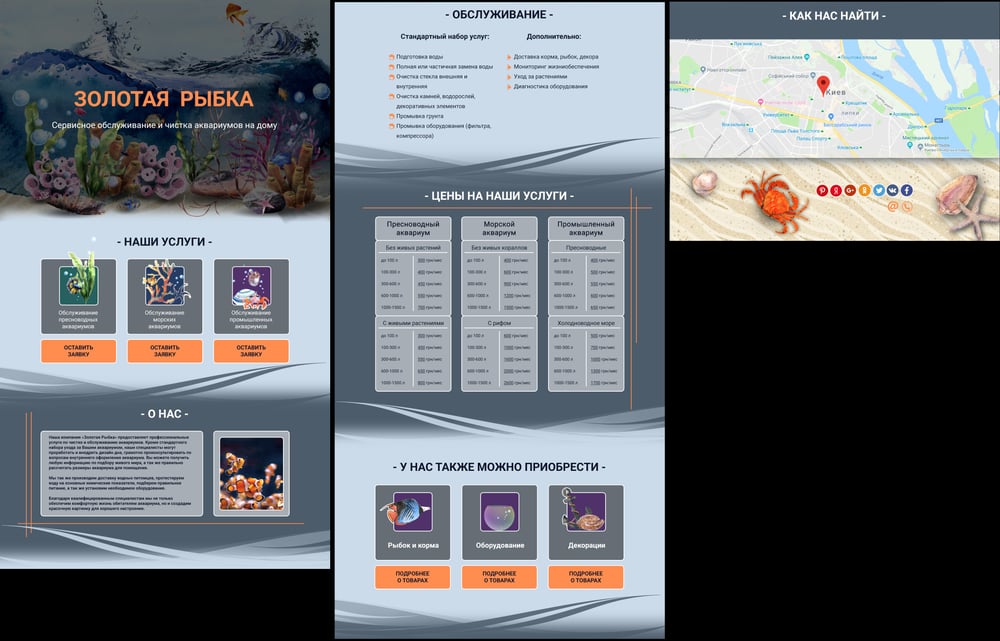The height and width of the screenshot is (641, 1000).
Task: Open the VK social icon
Action: [892, 190]
